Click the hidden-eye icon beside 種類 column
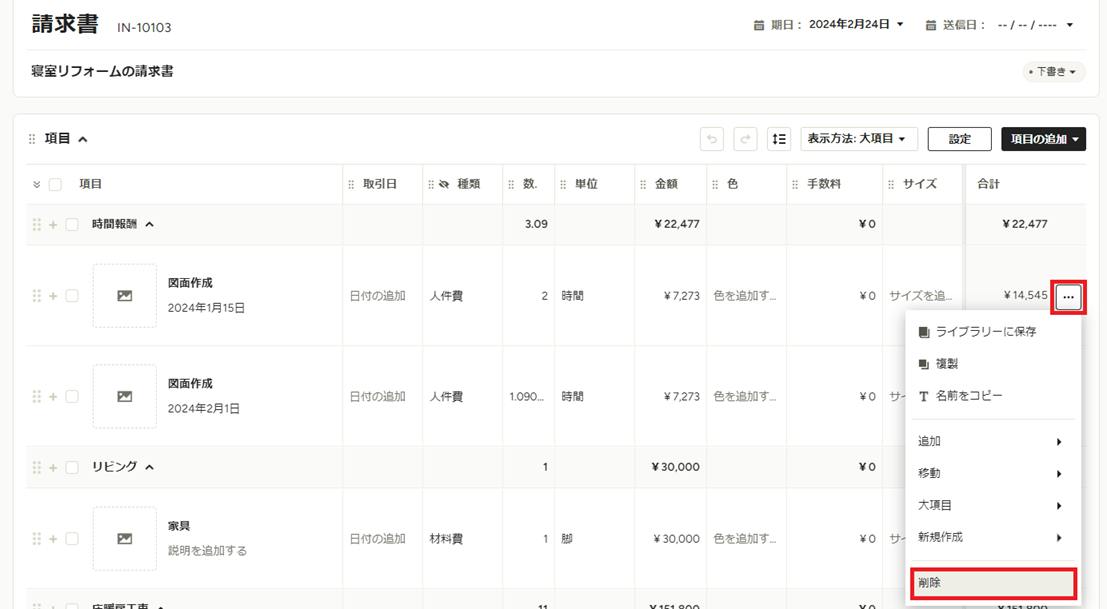The height and width of the screenshot is (609, 1107). tap(444, 184)
